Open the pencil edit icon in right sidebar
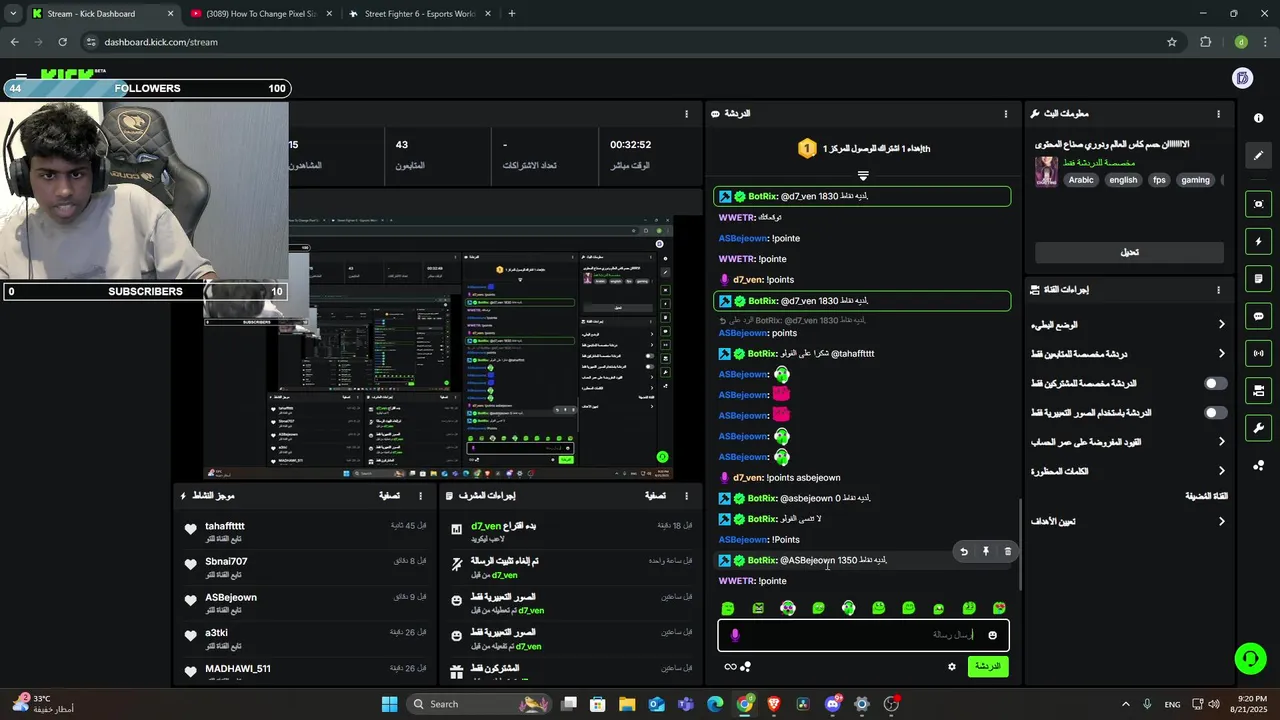The image size is (1280, 720). [1258, 156]
